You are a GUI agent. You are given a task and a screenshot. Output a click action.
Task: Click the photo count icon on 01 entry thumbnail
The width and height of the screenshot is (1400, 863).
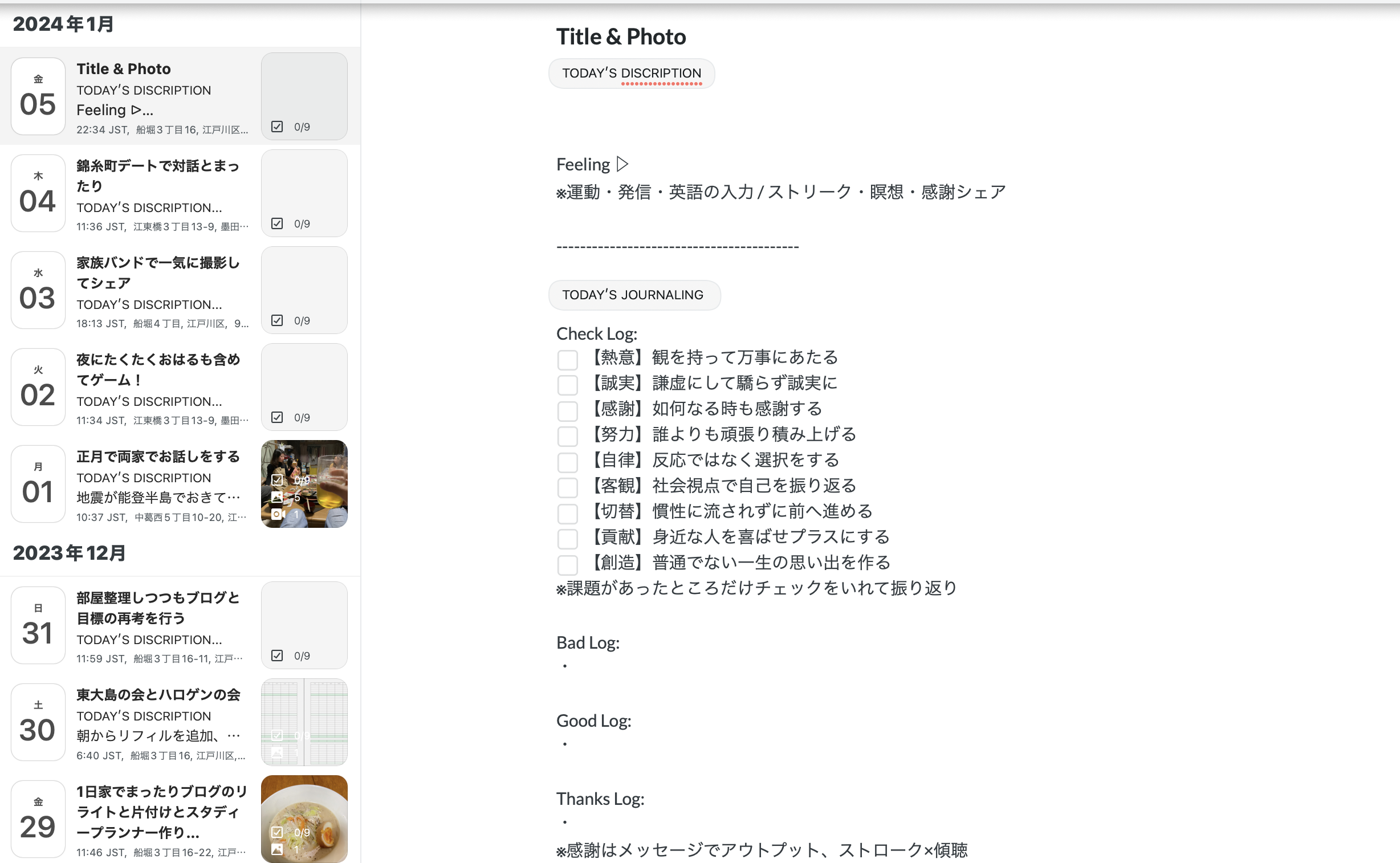278,497
